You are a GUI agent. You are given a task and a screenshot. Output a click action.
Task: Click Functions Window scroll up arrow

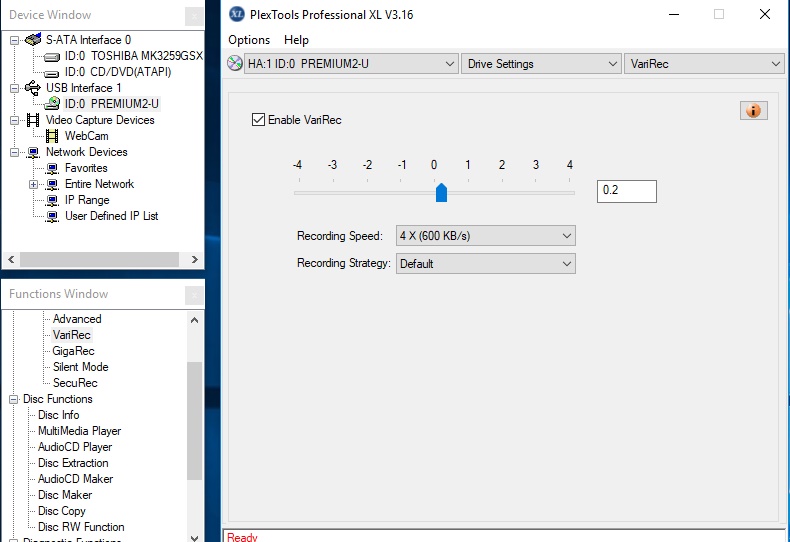point(194,320)
